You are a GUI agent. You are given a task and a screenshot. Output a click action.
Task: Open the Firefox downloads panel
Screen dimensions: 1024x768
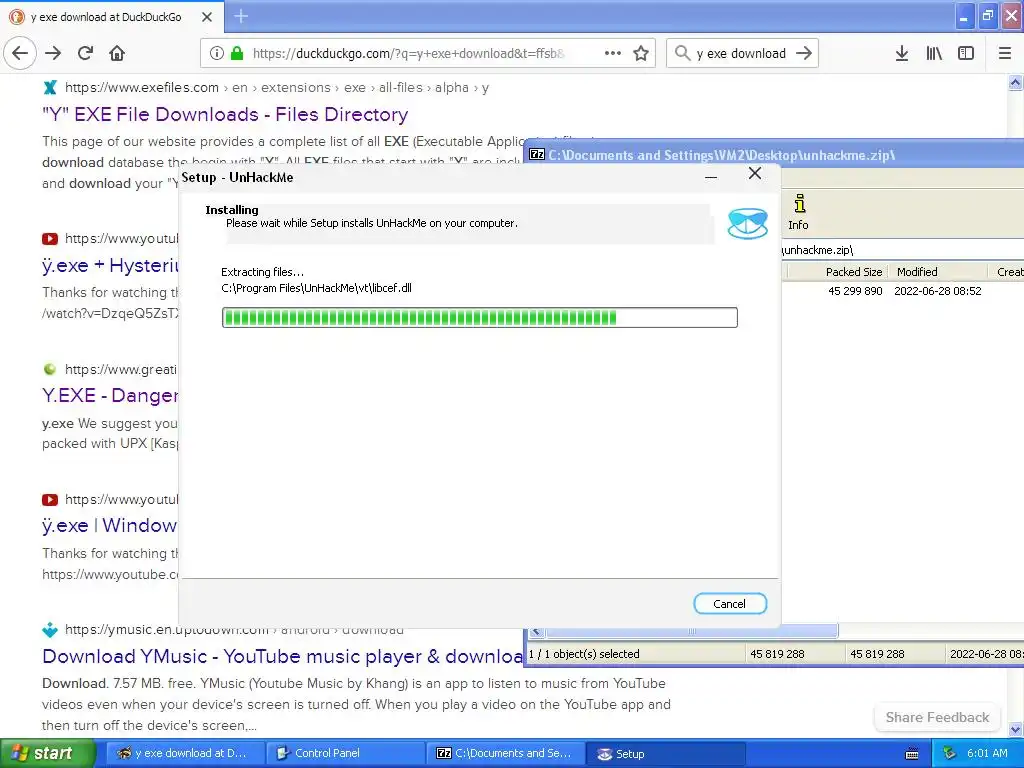point(901,53)
